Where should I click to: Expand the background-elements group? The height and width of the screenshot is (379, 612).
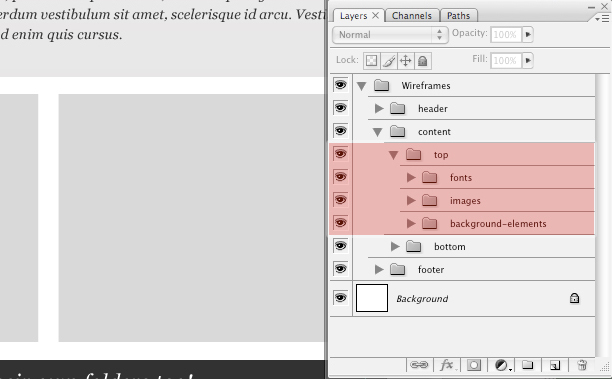click(x=411, y=223)
